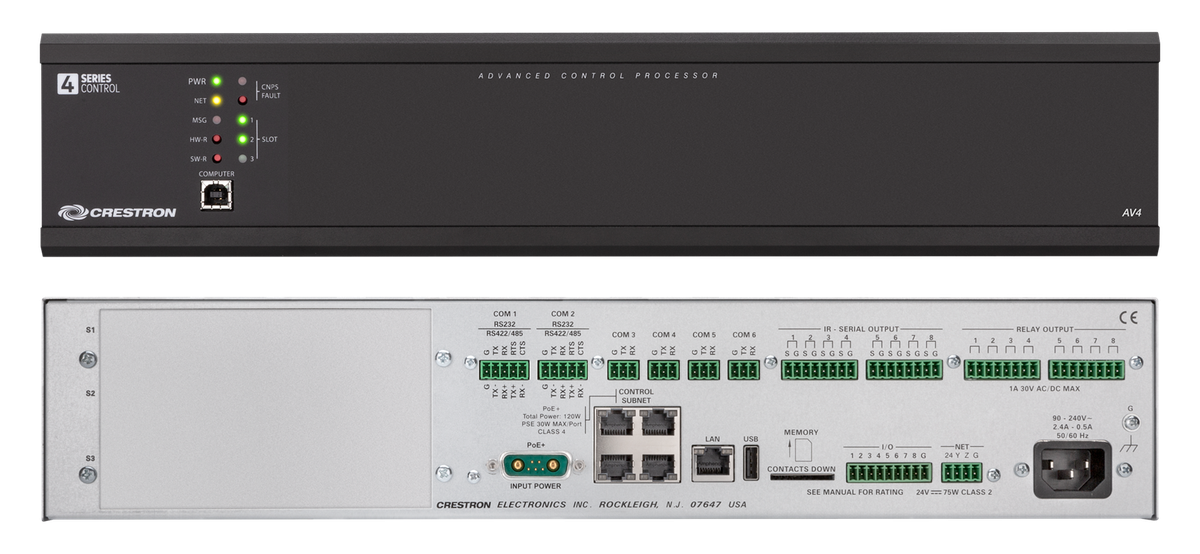This screenshot has width=1200, height=554.
Task: Click the Crestron logo on front panel
Action: click(117, 212)
